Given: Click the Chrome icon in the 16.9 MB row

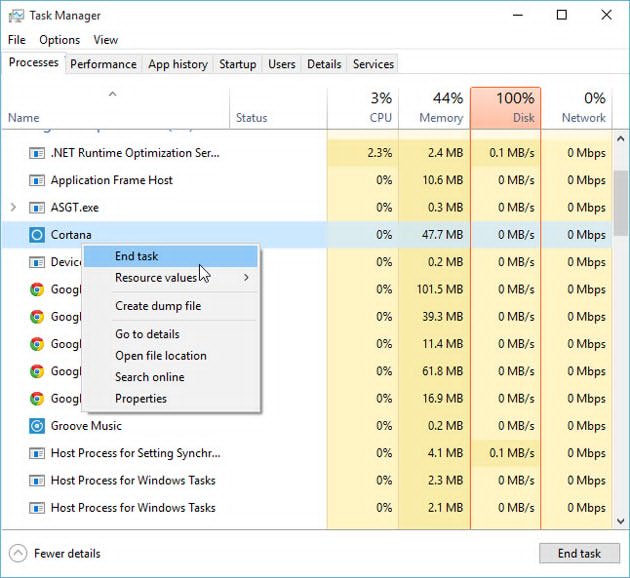Looking at the screenshot, I should (37, 399).
